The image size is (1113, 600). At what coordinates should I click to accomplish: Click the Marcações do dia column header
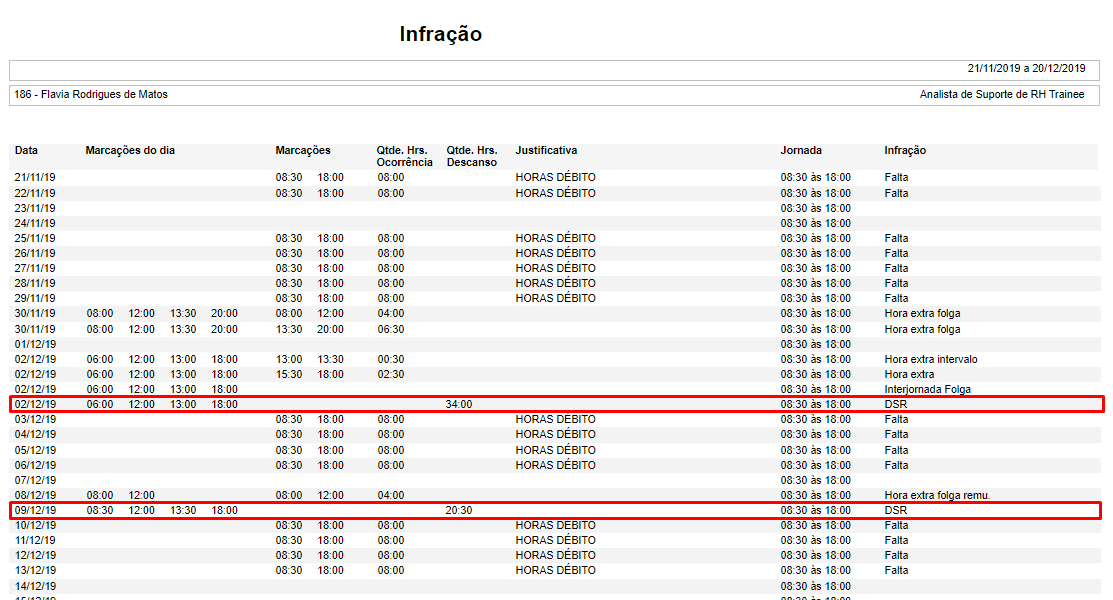pos(130,150)
